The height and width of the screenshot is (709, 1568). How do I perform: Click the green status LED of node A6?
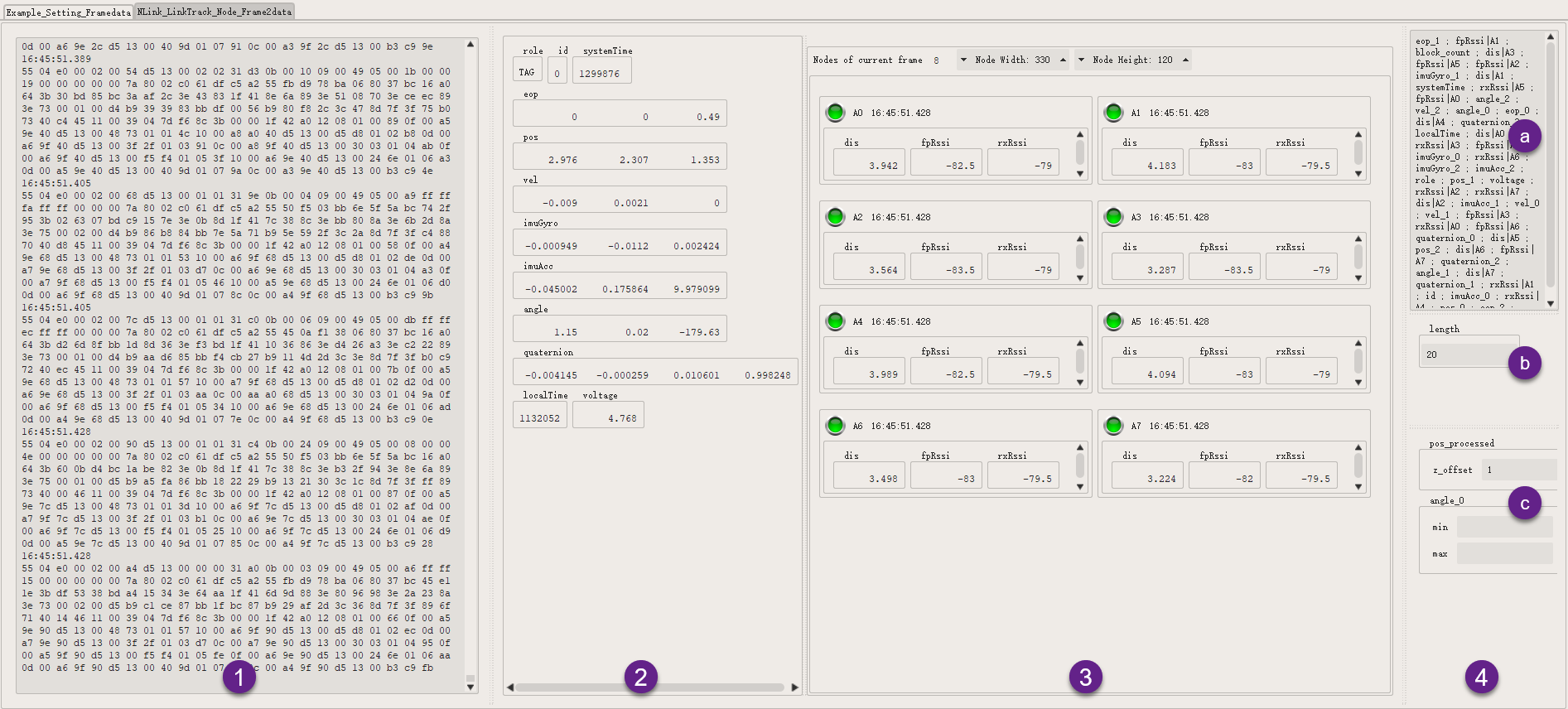coord(835,426)
